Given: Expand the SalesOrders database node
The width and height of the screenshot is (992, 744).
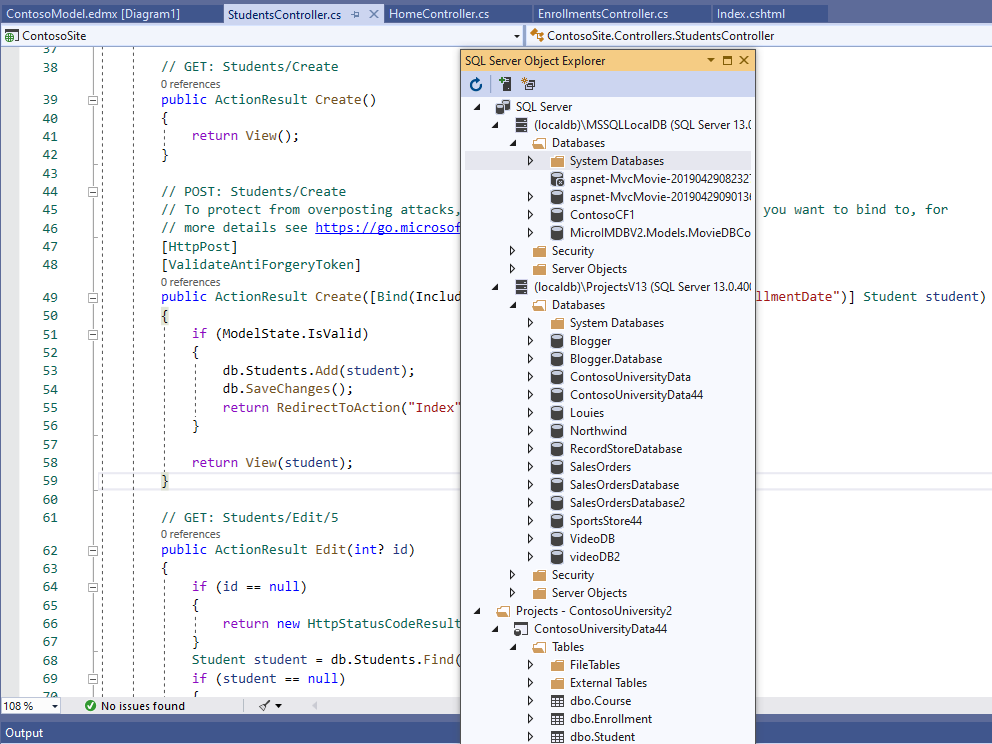Looking at the screenshot, I should tap(530, 467).
